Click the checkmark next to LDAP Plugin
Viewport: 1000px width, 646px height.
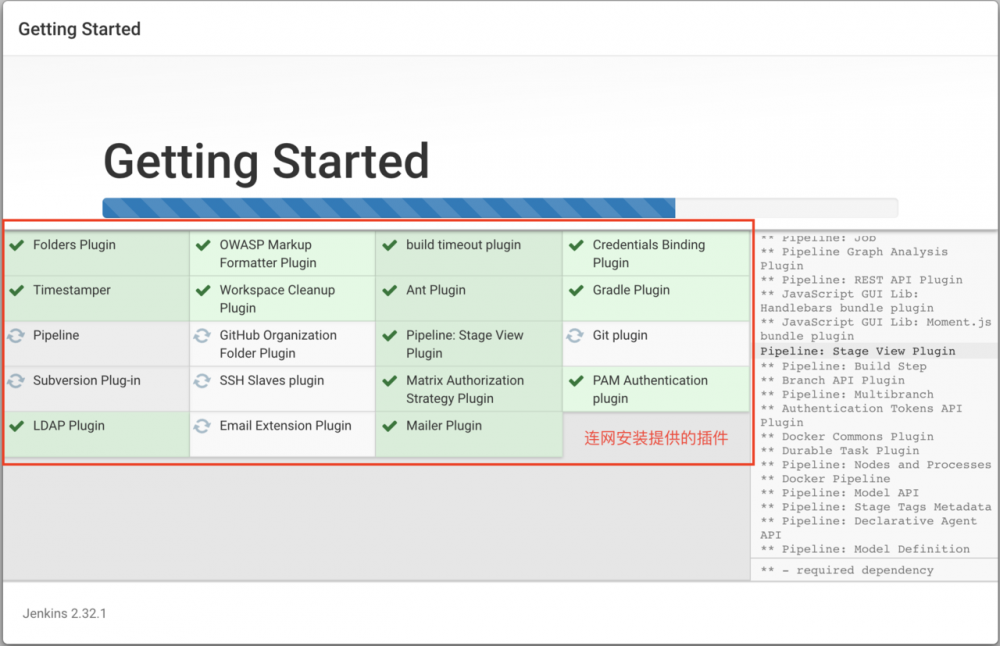click(x=18, y=425)
